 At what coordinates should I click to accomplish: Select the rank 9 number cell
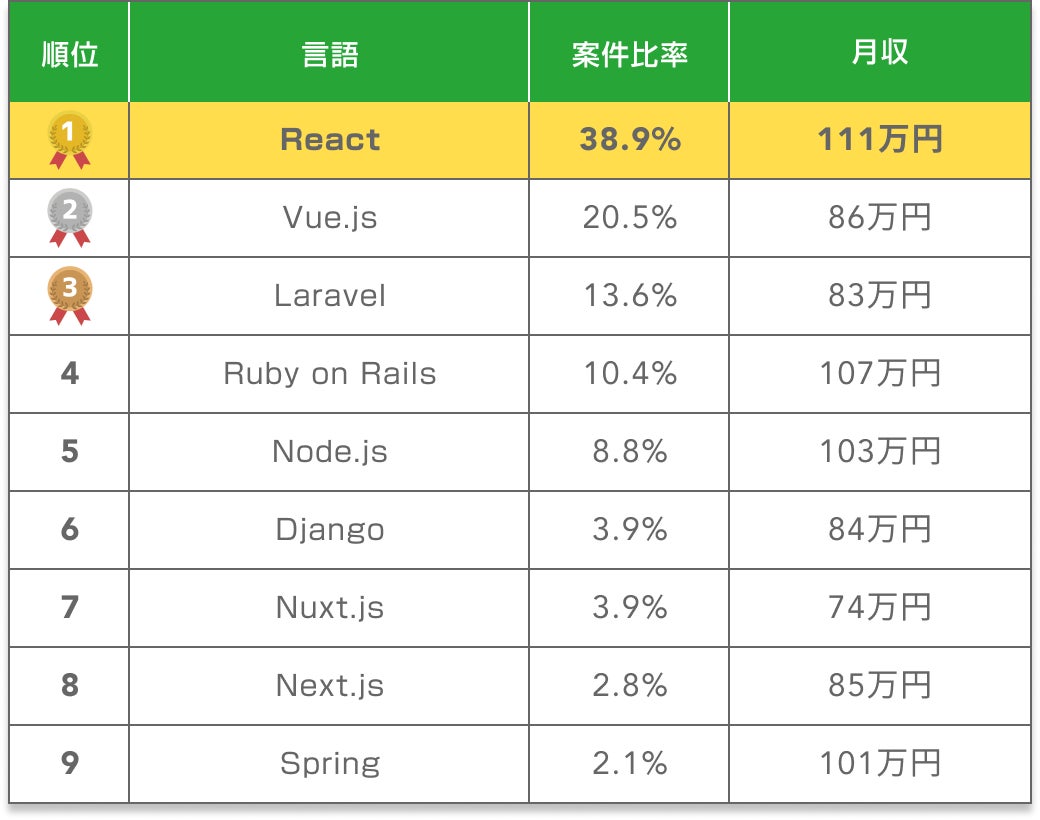click(x=69, y=764)
